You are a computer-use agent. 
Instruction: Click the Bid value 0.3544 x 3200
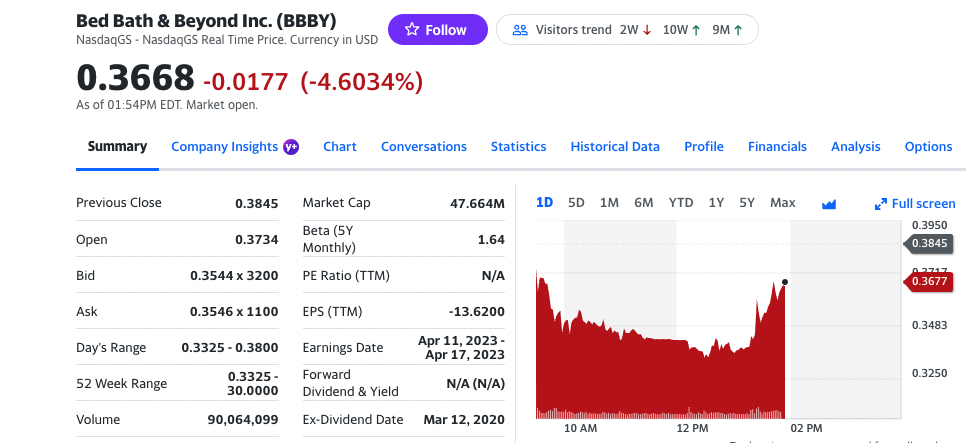click(x=234, y=275)
